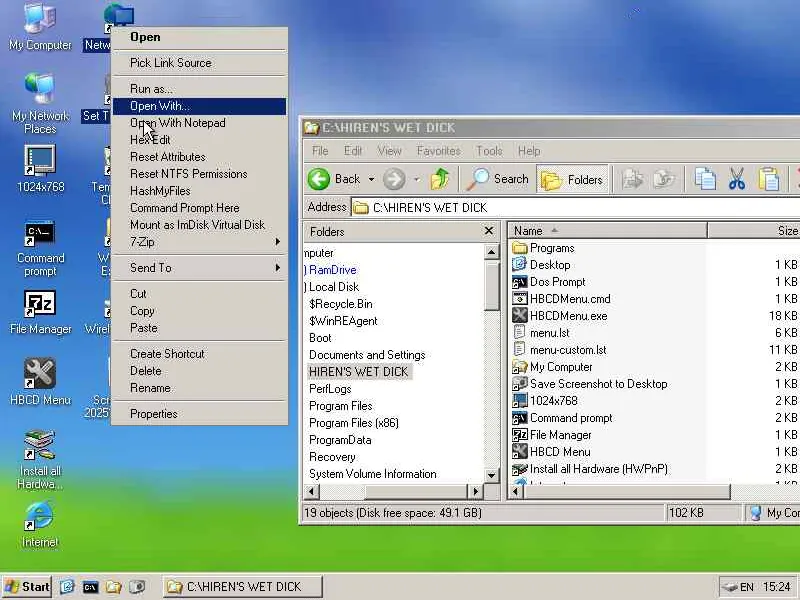This screenshot has height=600, width=800.
Task: Open the File menu in Explorer
Action: click(x=320, y=151)
